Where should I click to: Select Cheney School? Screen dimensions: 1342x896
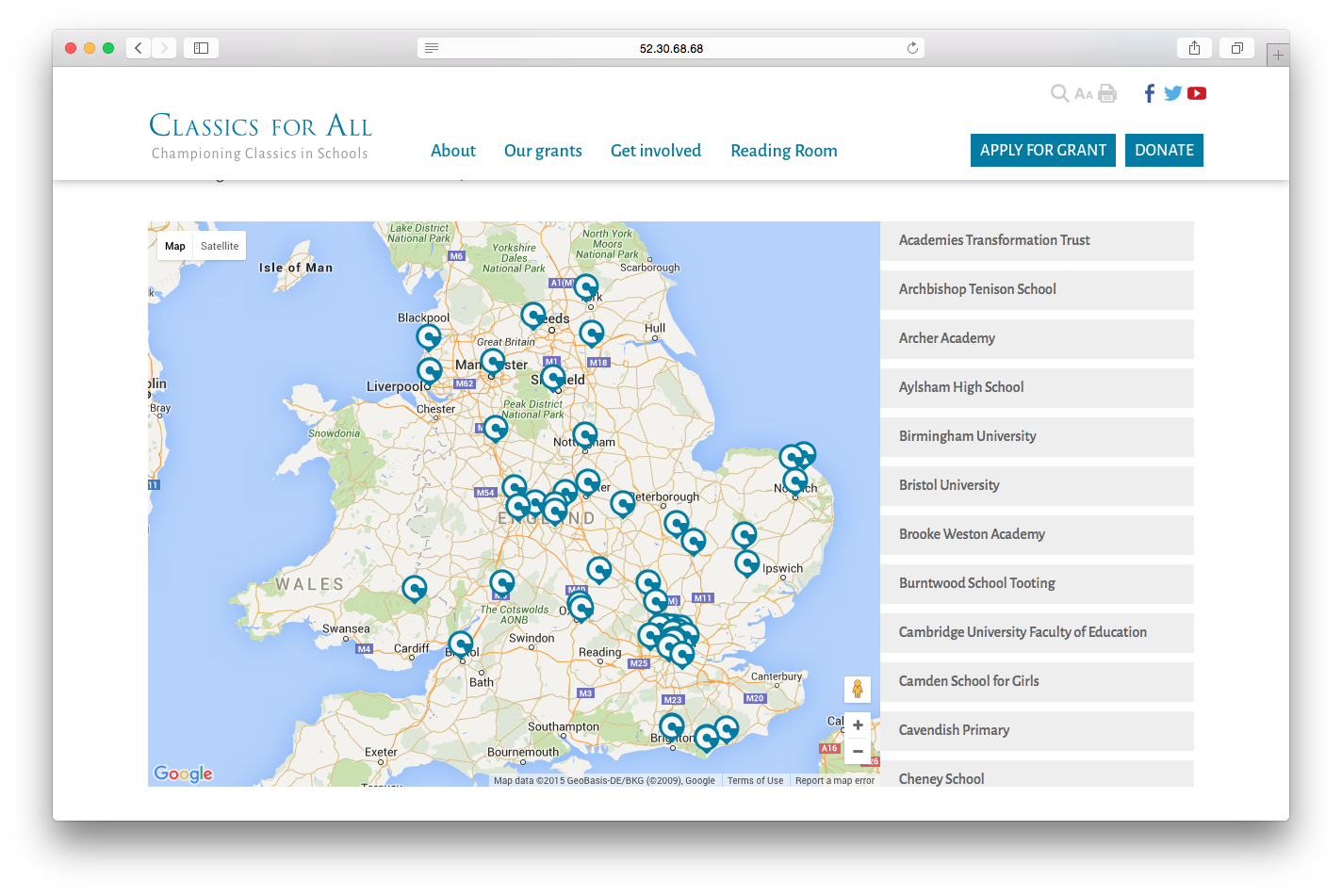pyautogui.click(x=1037, y=774)
